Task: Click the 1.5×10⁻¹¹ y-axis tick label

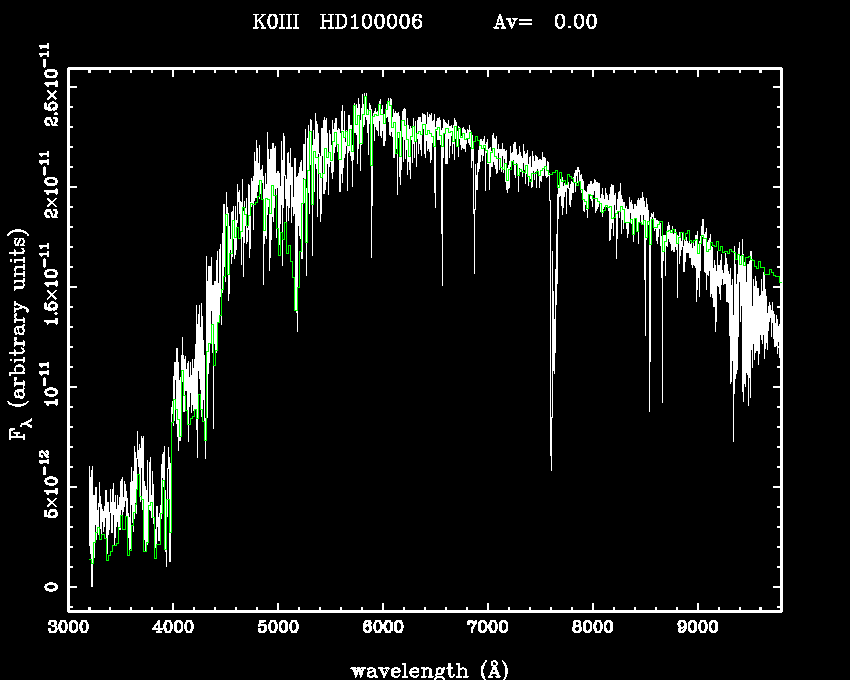Action: [48, 286]
